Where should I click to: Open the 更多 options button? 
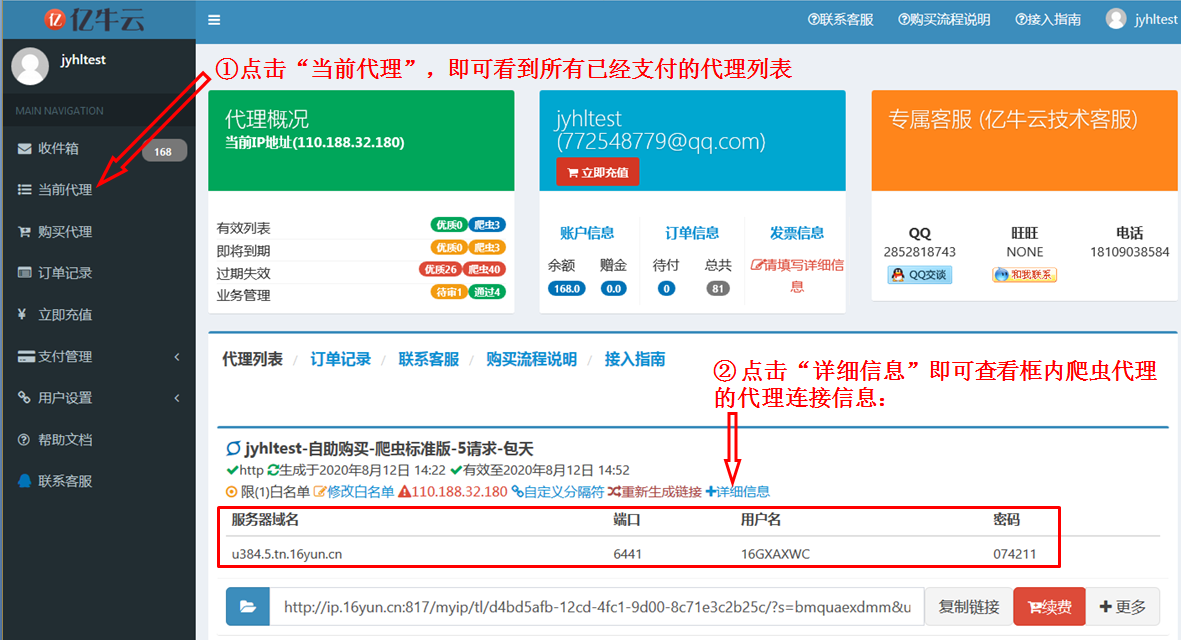[1122, 606]
